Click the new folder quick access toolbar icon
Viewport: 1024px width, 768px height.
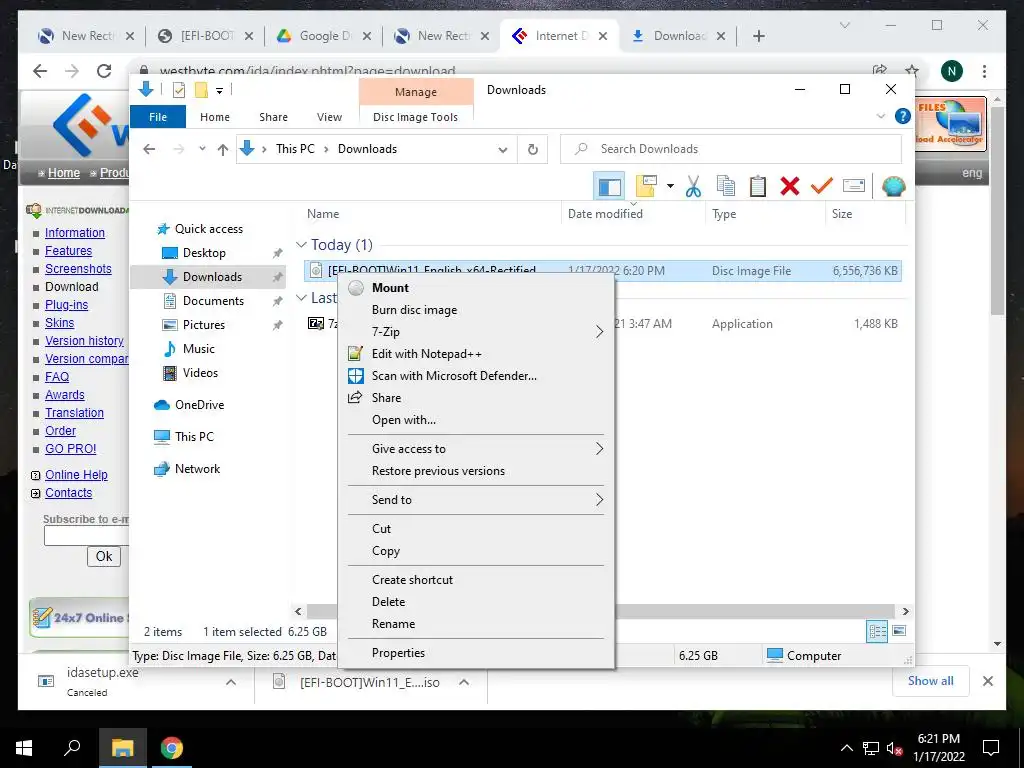[x=201, y=90]
